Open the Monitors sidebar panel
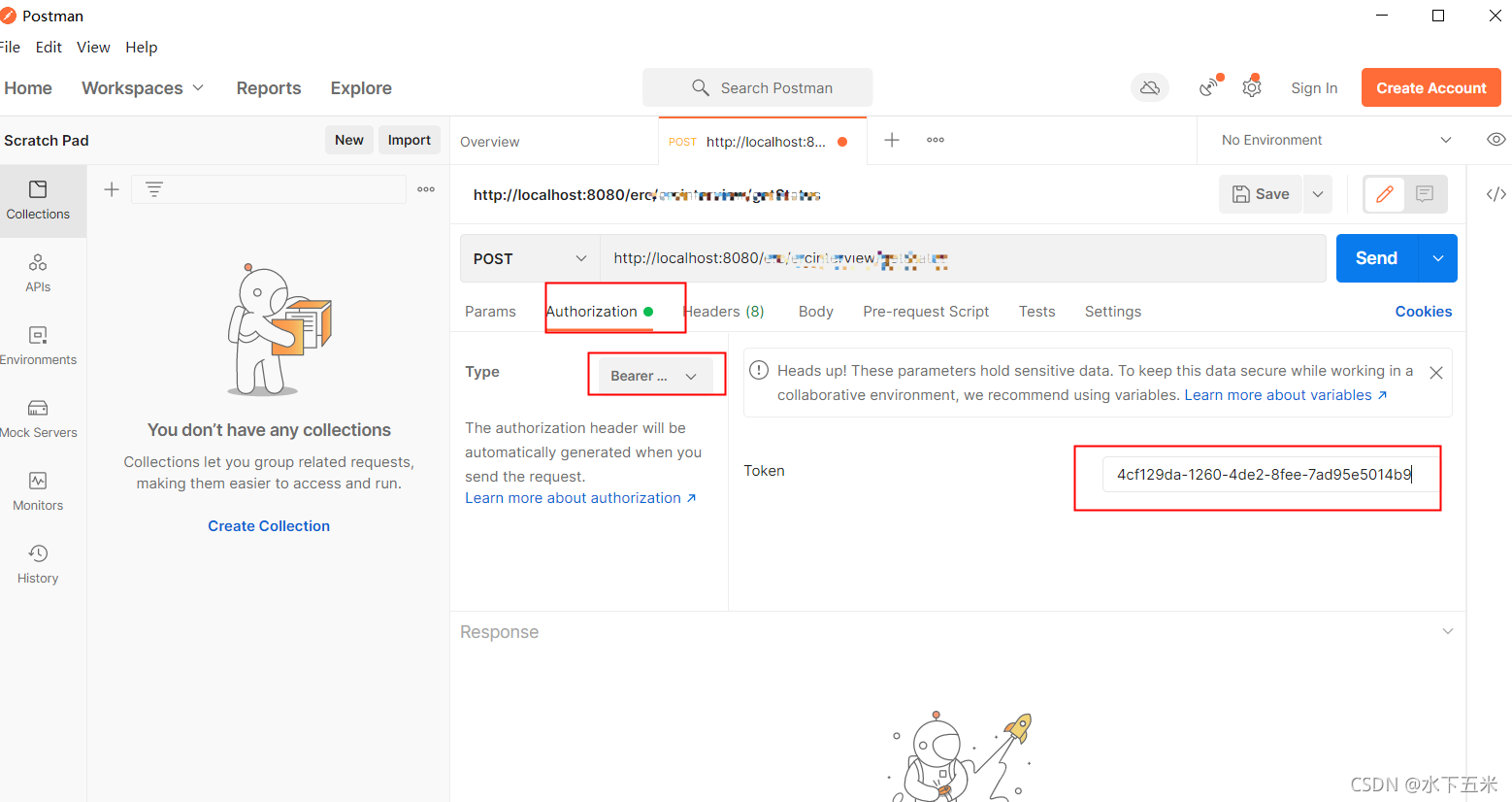1512x802 pixels. (38, 491)
